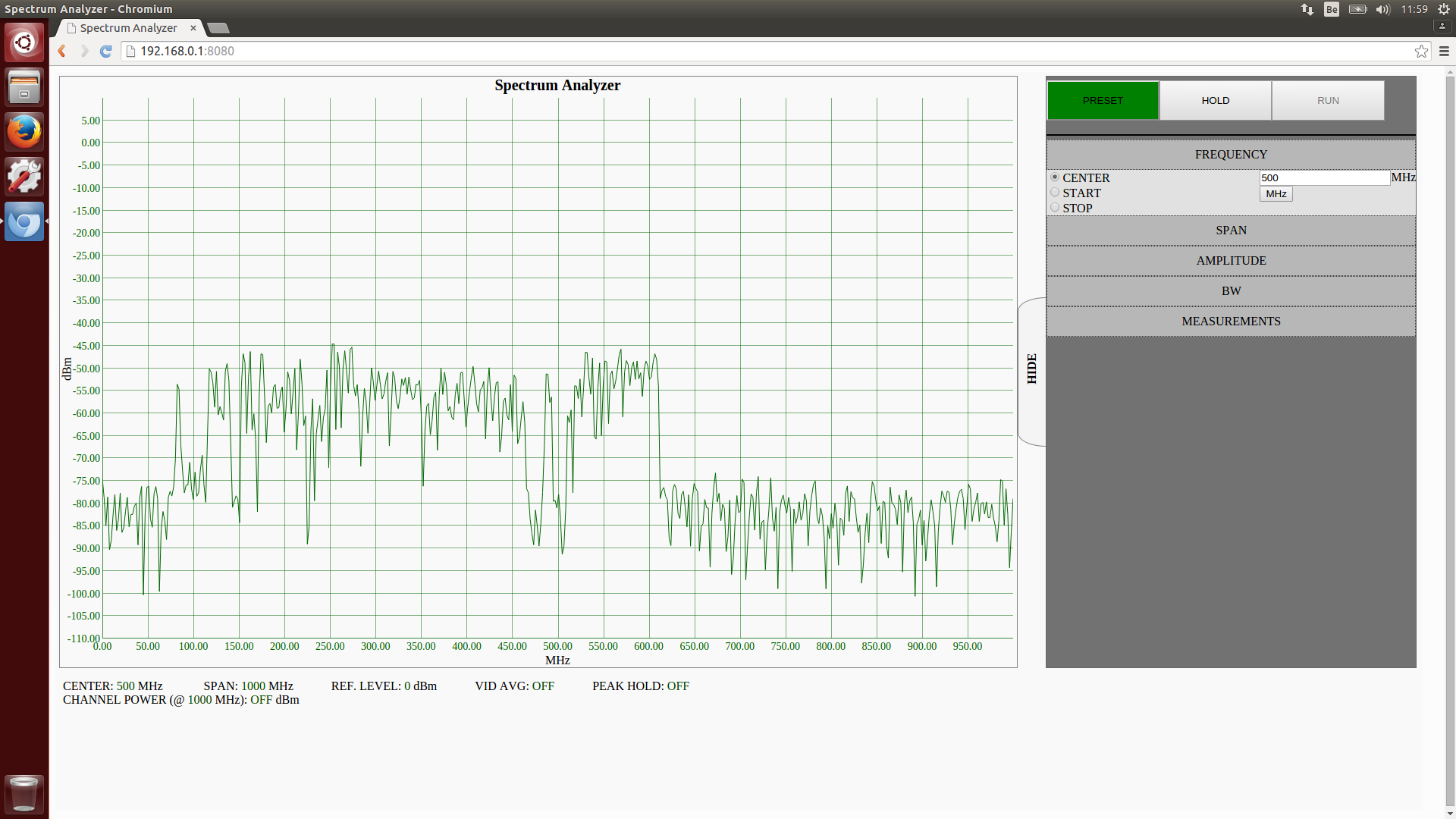Click the HOLD button

[x=1215, y=100]
